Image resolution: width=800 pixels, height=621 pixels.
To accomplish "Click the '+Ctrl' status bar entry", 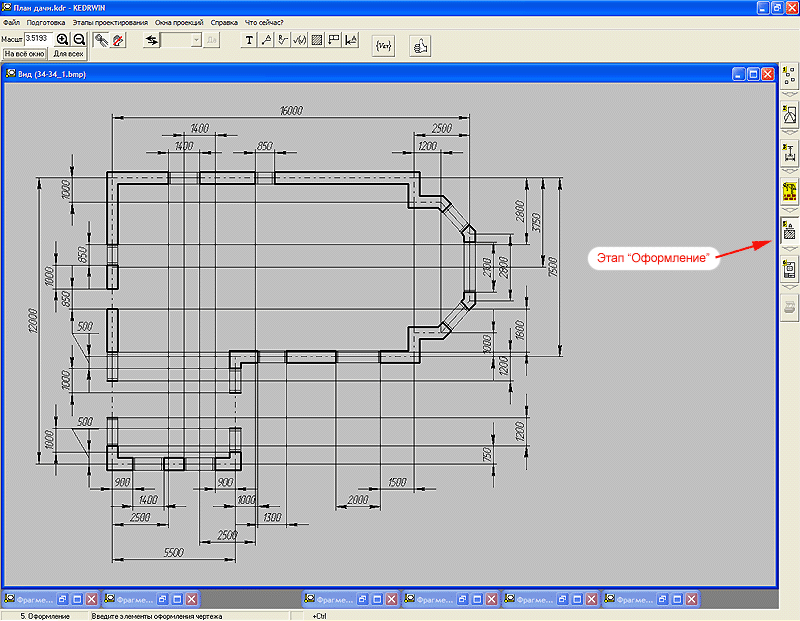I will 319,616.
